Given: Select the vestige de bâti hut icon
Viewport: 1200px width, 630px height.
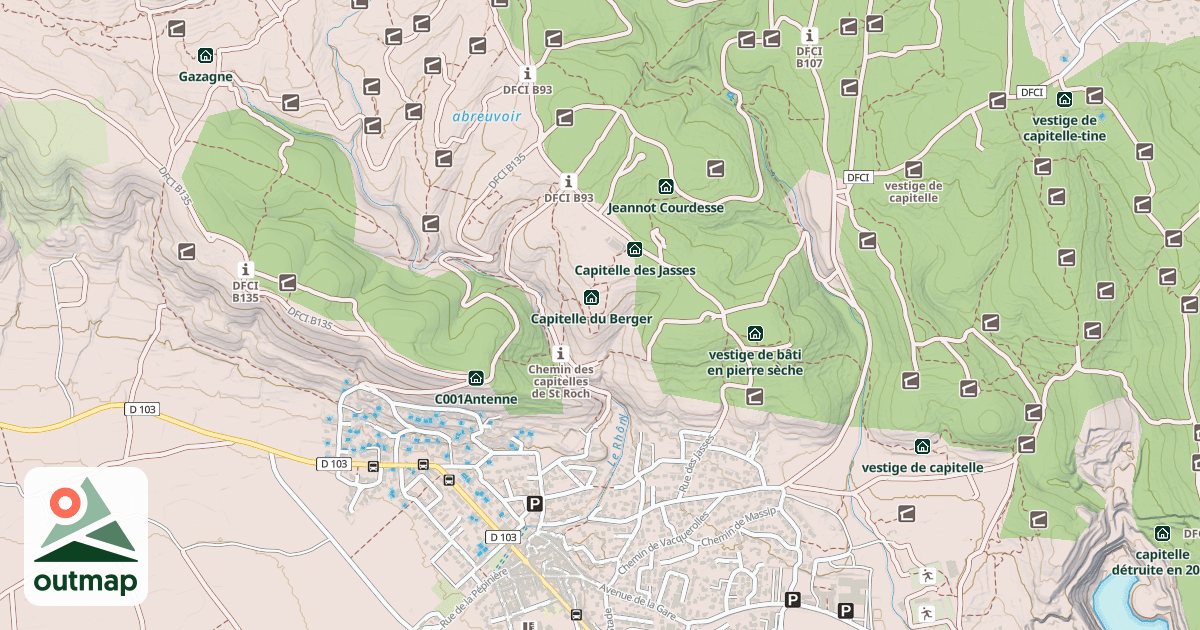Looking at the screenshot, I should (x=755, y=333).
